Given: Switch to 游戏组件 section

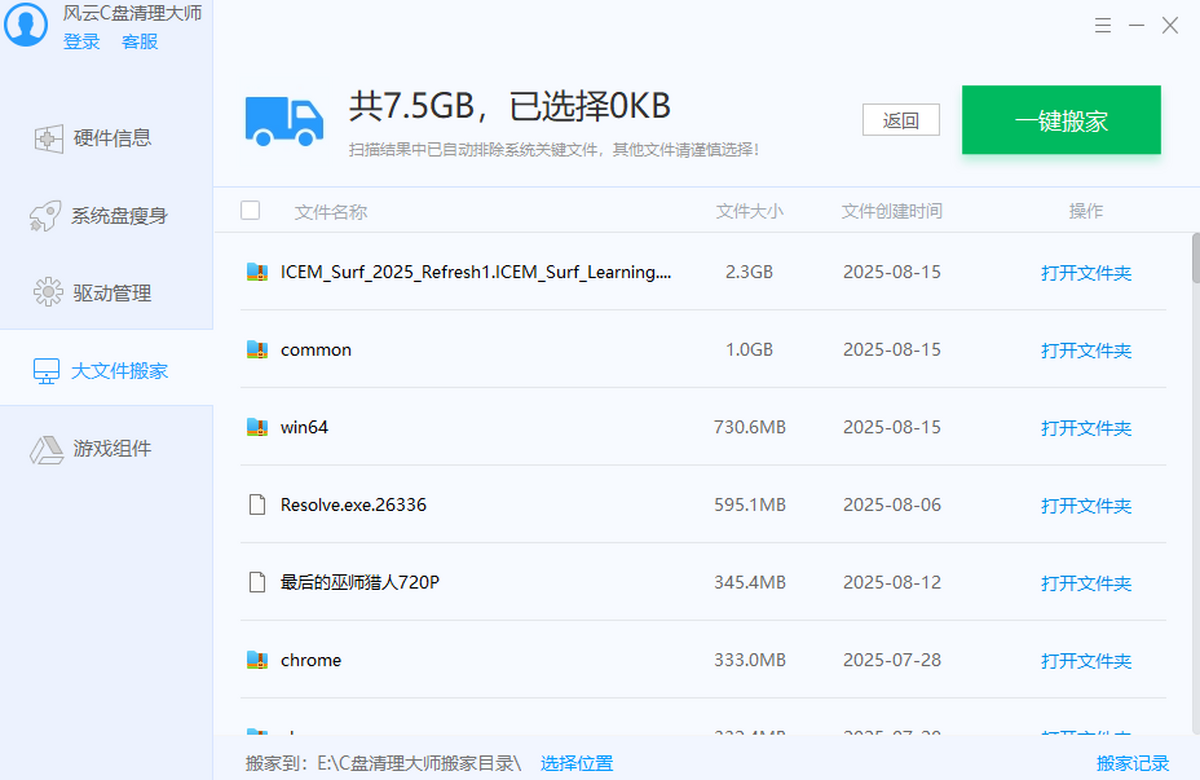Looking at the screenshot, I should click(111, 449).
